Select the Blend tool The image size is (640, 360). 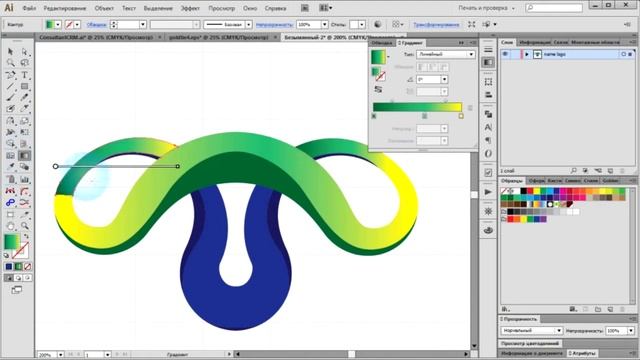(x=24, y=167)
